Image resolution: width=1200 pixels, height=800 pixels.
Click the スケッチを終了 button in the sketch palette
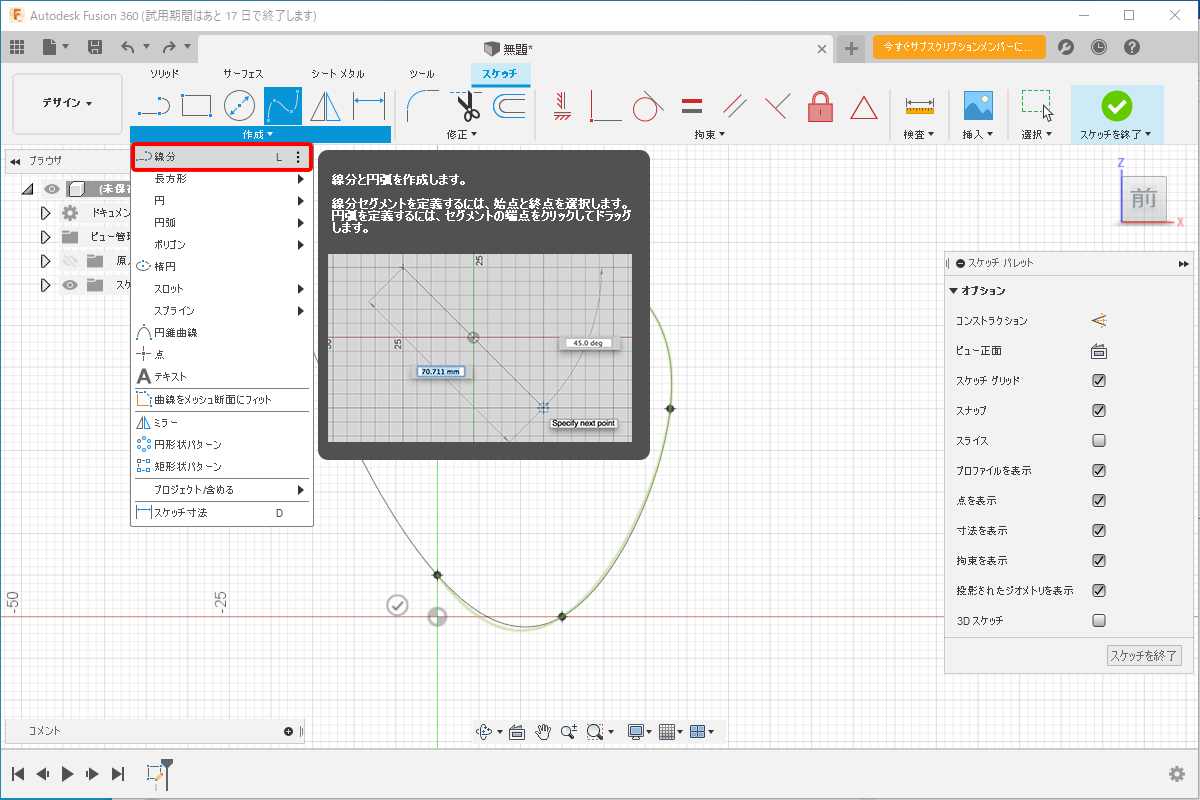[x=1145, y=656]
